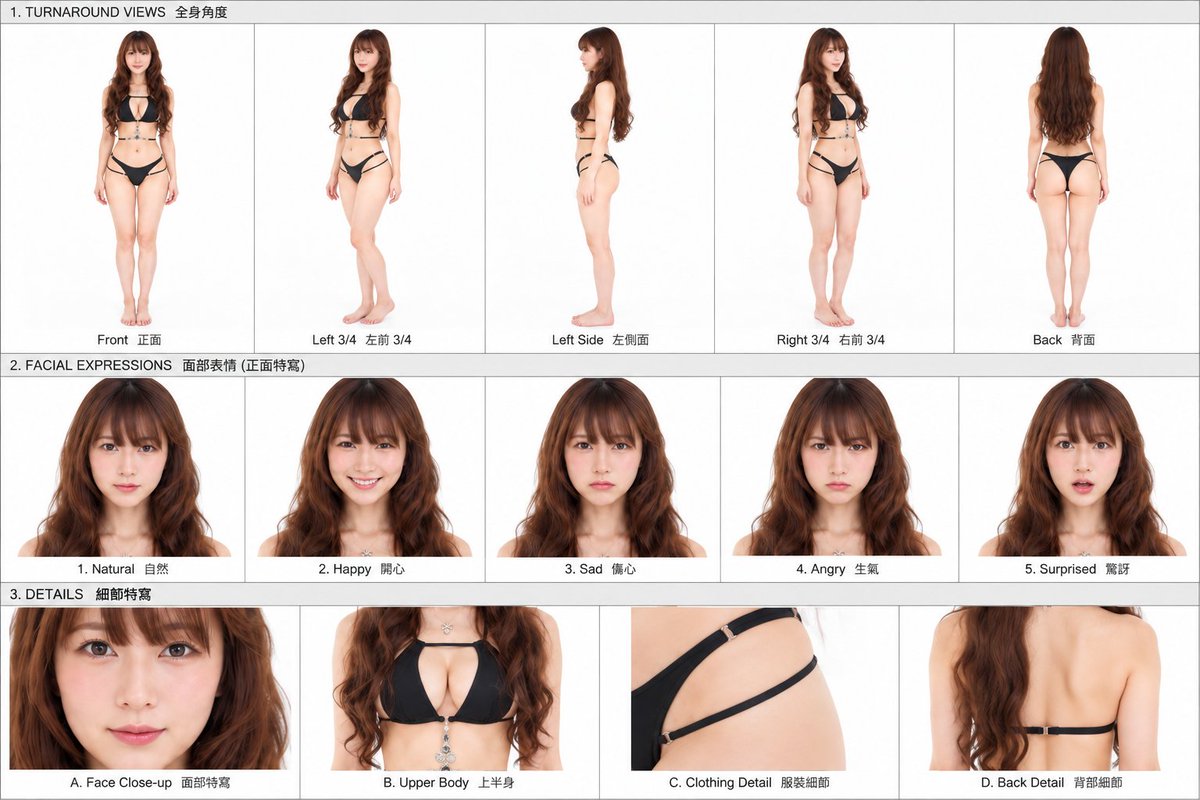Select the Angry expression portrait
Viewport: 1200px width, 800px height.
839,467
